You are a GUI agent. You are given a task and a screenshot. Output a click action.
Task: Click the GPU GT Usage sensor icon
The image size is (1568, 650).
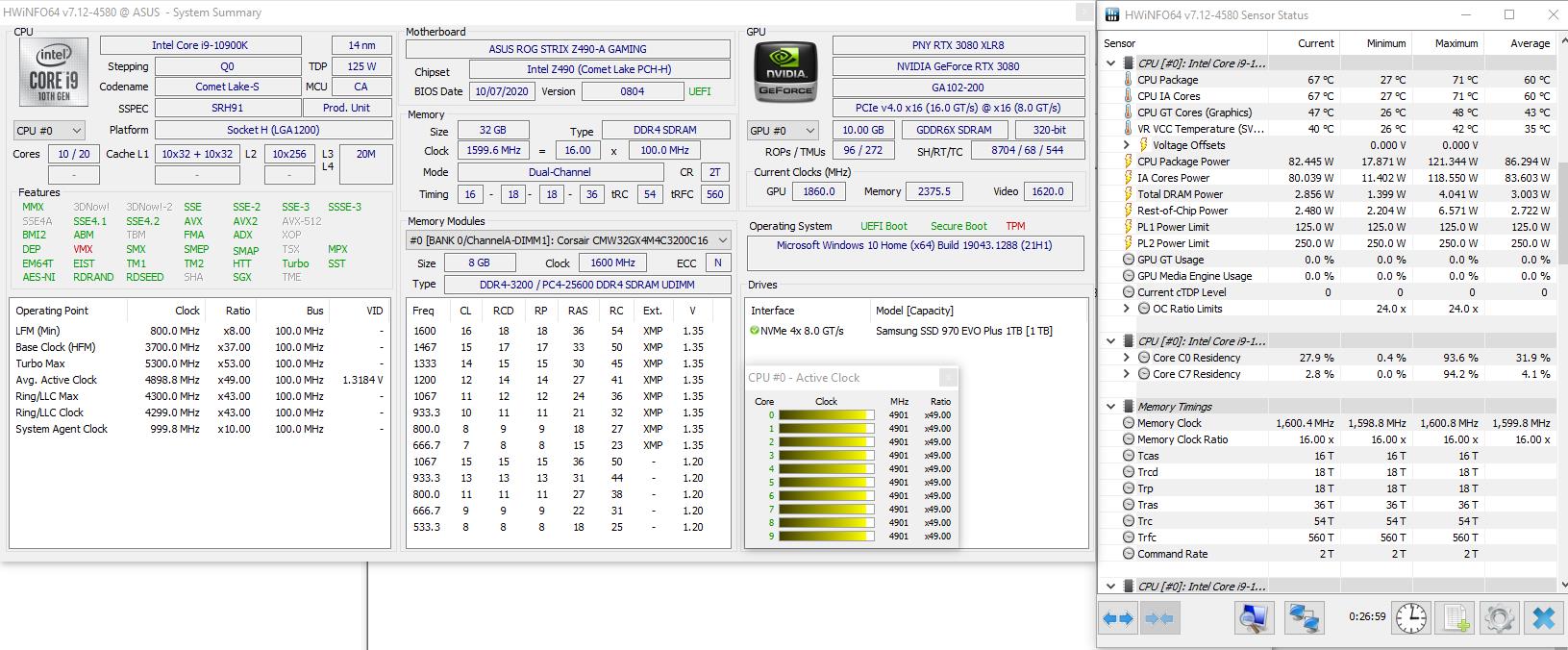click(x=1129, y=260)
